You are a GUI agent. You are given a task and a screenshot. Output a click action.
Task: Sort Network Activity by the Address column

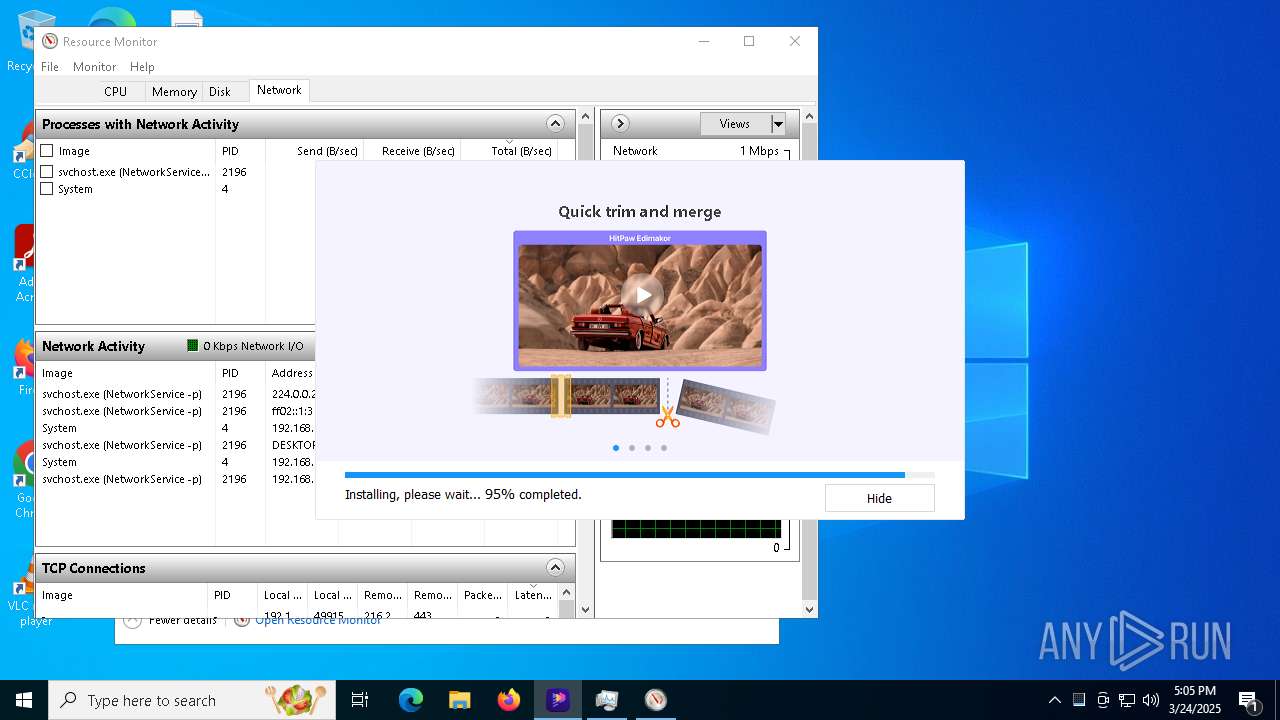(292, 373)
